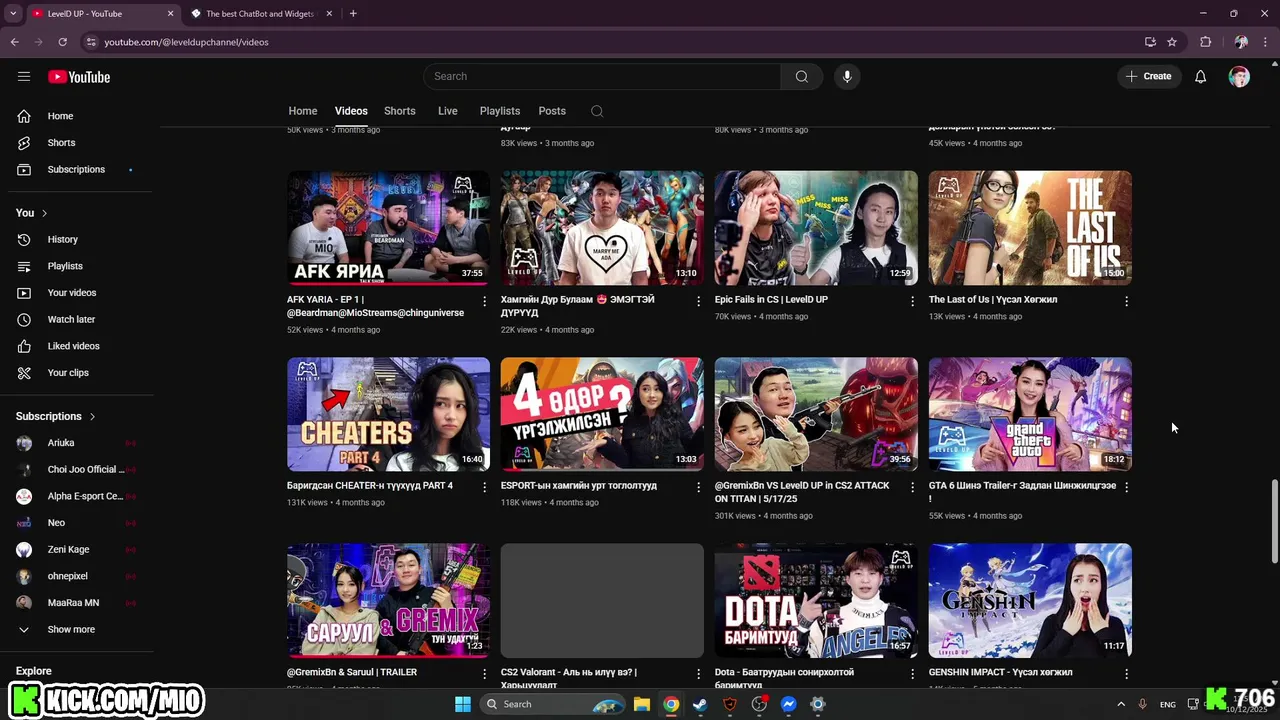This screenshot has width=1280, height=720.
Task: Click the Create button
Action: 1149,76
